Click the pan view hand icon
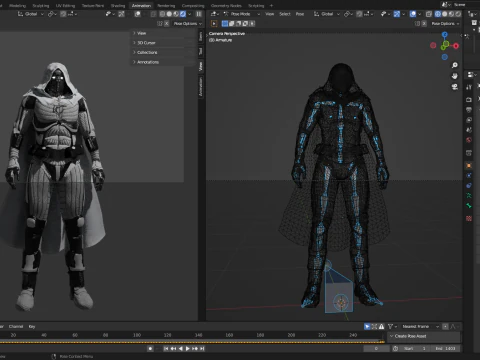Screen dimensions: 480x360 coord(455,76)
